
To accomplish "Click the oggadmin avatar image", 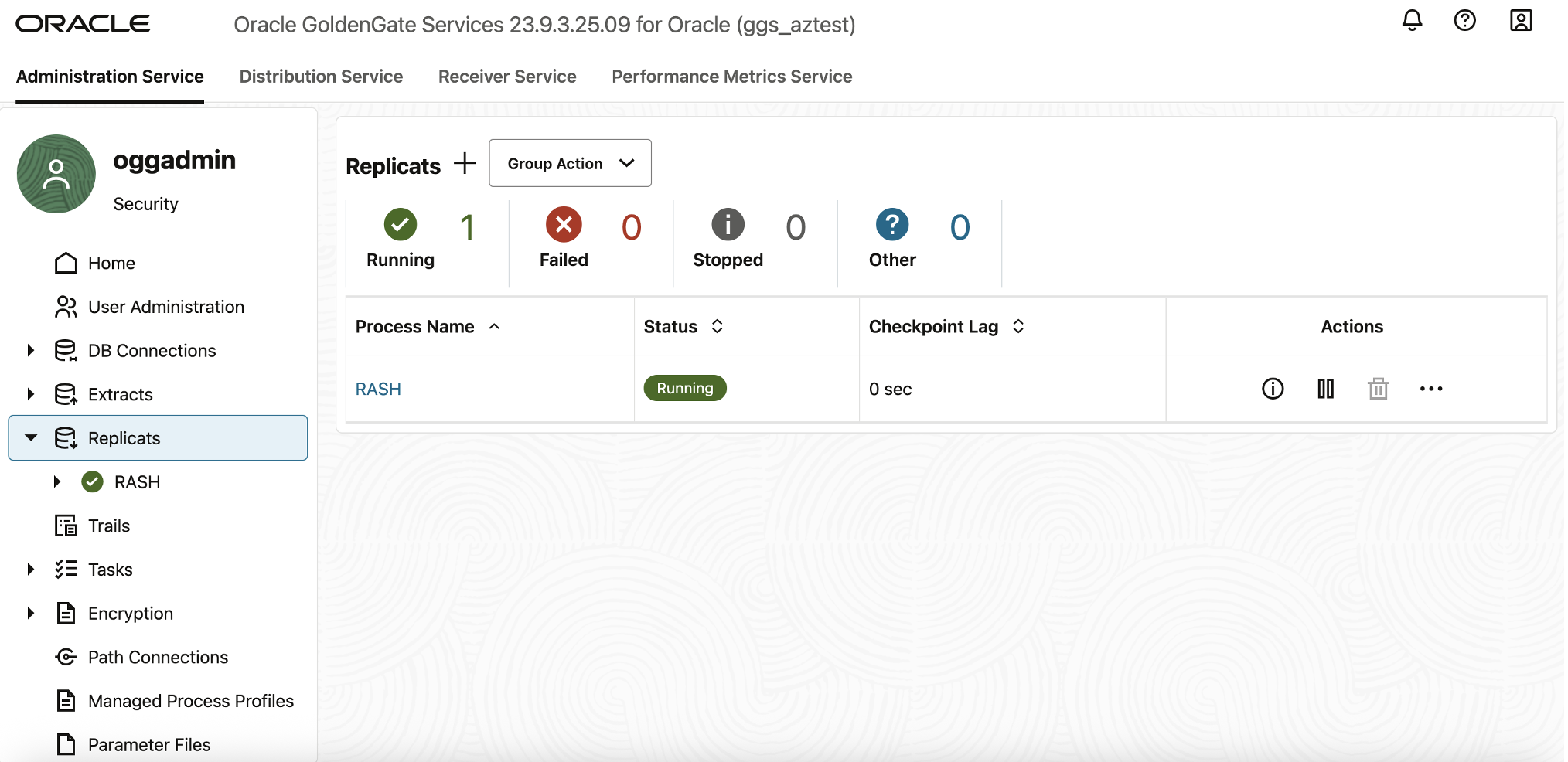I will click(56, 174).
